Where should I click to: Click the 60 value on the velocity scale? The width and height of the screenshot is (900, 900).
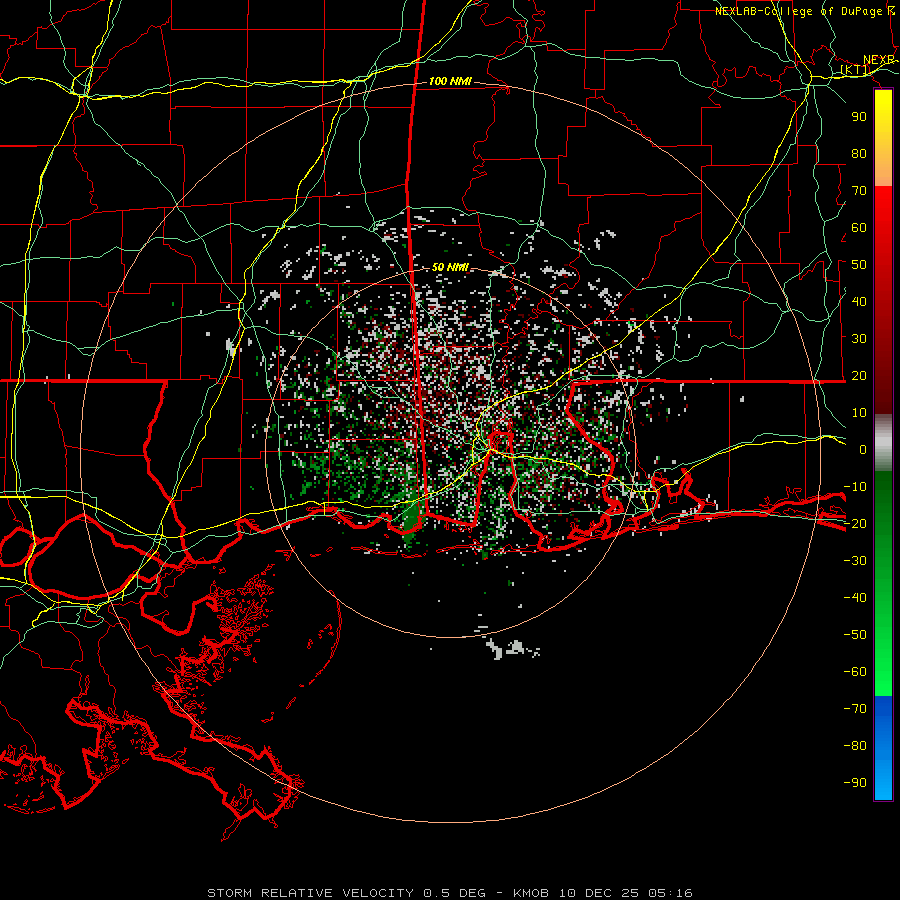tap(859, 228)
